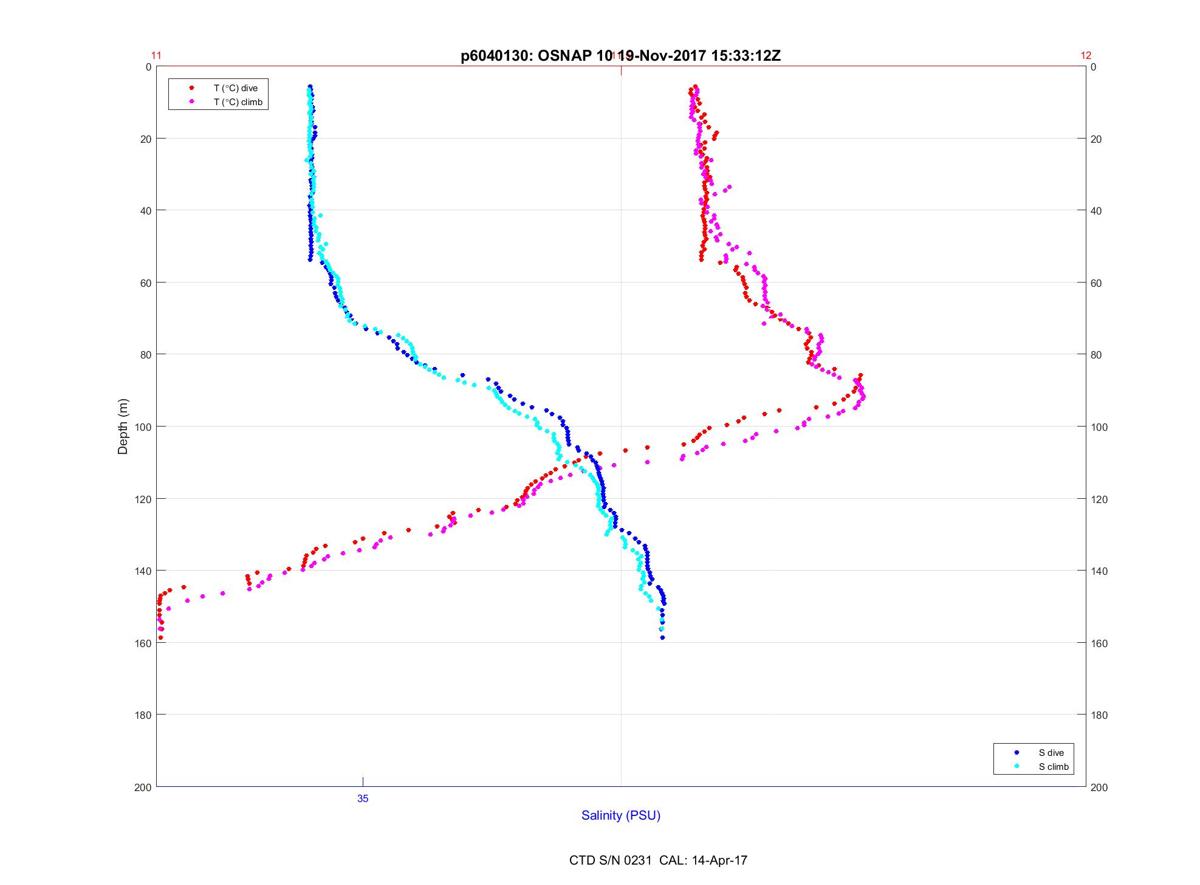The width and height of the screenshot is (1200, 885).
Task: Click the dark blue marker beside 'S dive'
Action: pos(1016,752)
